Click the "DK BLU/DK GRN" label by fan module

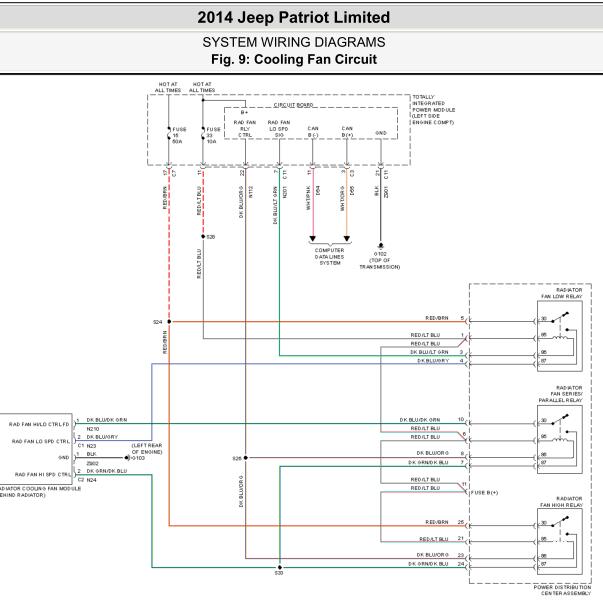[107, 420]
